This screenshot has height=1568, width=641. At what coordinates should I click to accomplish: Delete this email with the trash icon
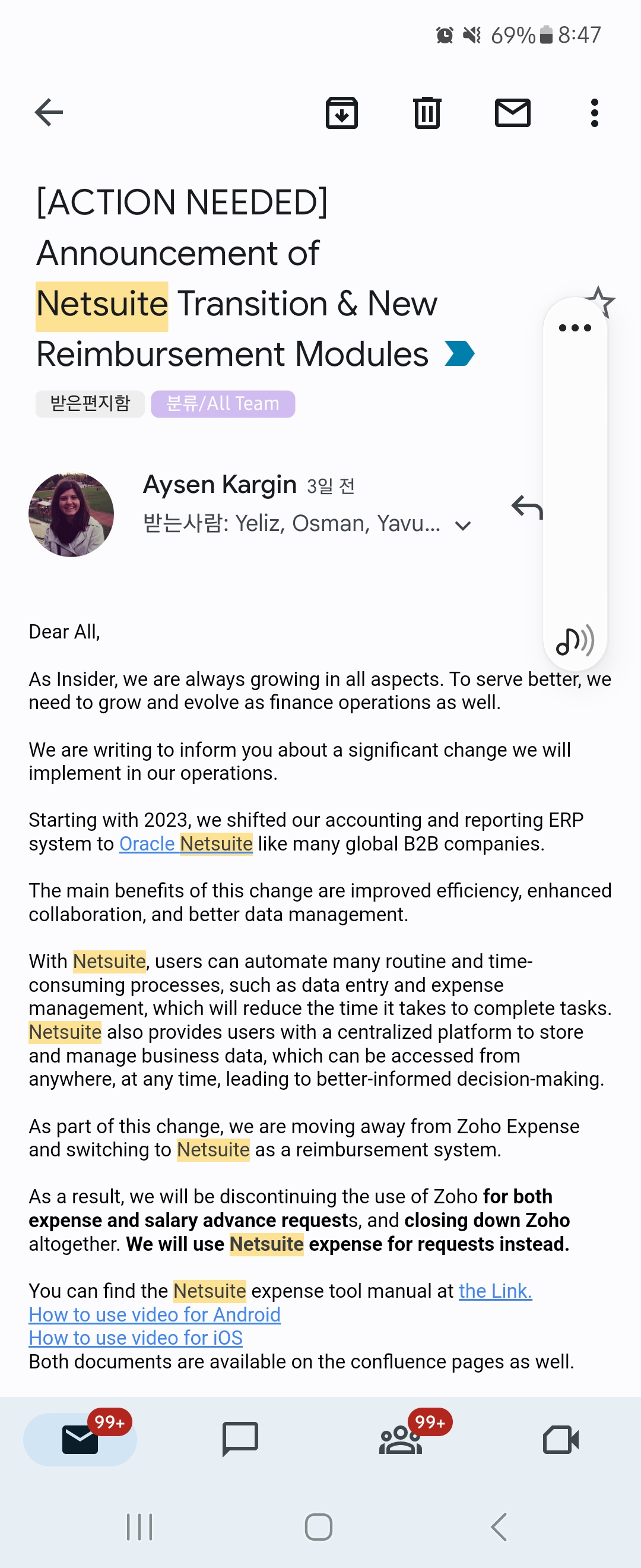[427, 113]
